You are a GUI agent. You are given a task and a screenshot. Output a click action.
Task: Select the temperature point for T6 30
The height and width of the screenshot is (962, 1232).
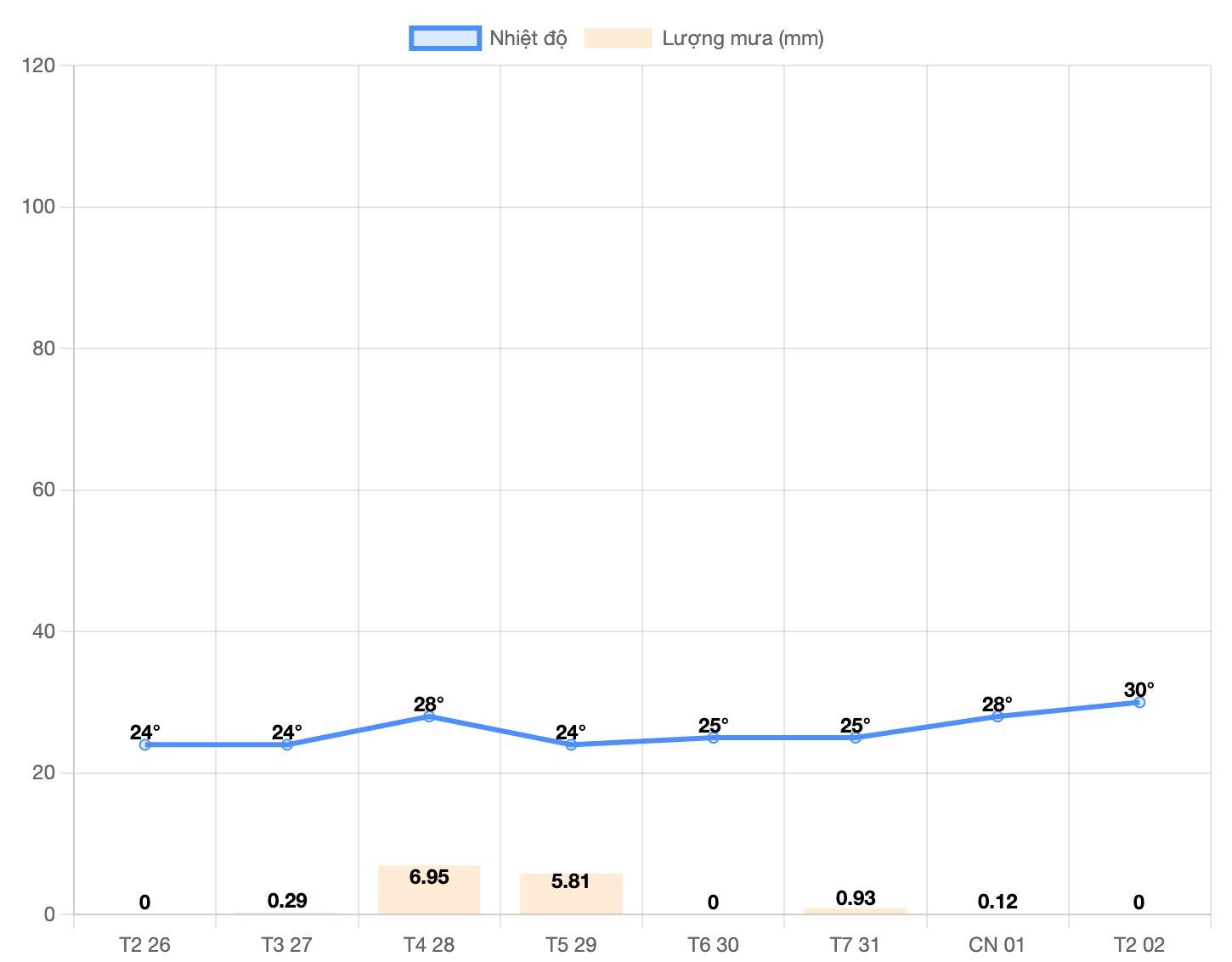coord(713,738)
